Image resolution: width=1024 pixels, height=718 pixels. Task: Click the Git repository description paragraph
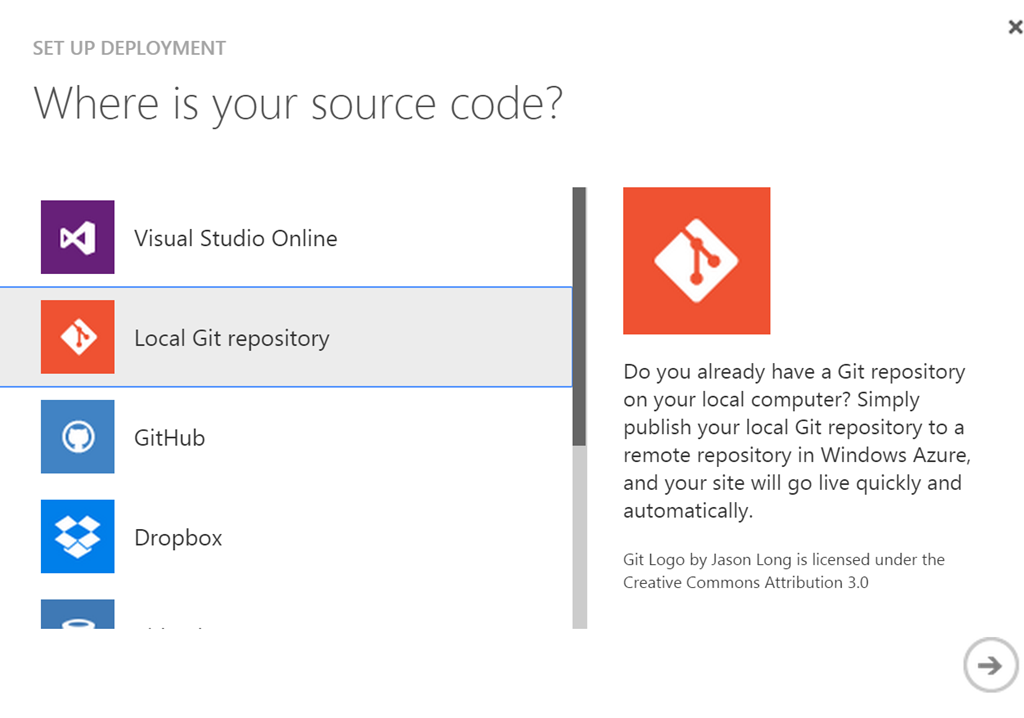(797, 441)
